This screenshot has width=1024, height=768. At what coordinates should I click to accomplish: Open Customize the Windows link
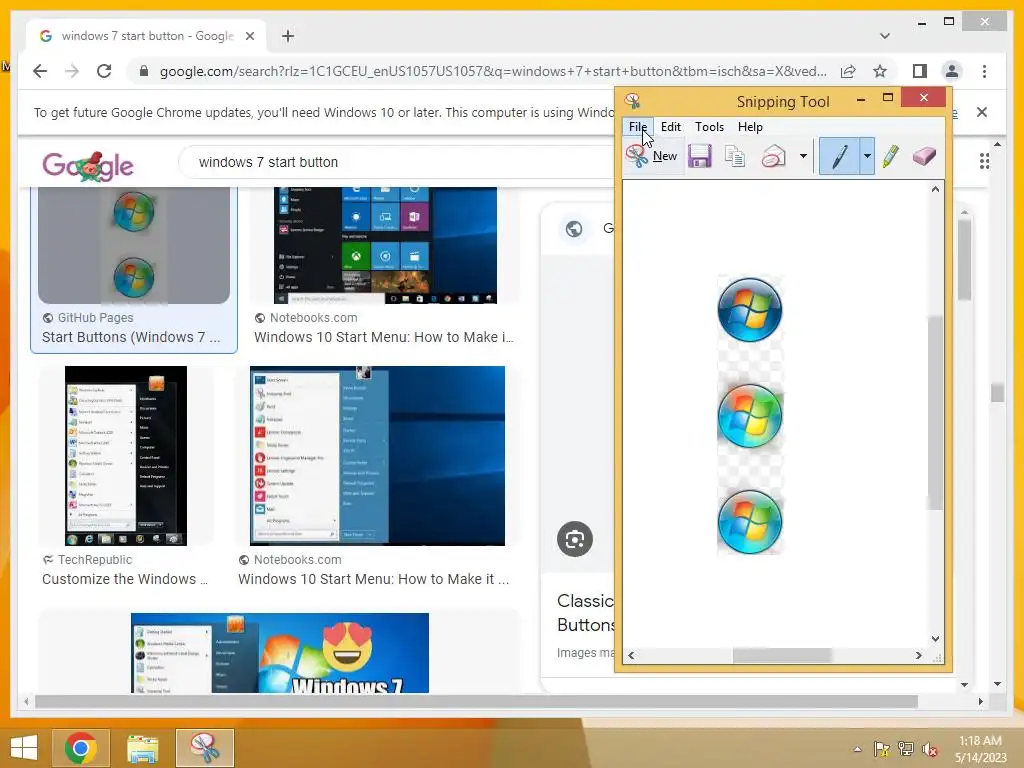click(125, 579)
